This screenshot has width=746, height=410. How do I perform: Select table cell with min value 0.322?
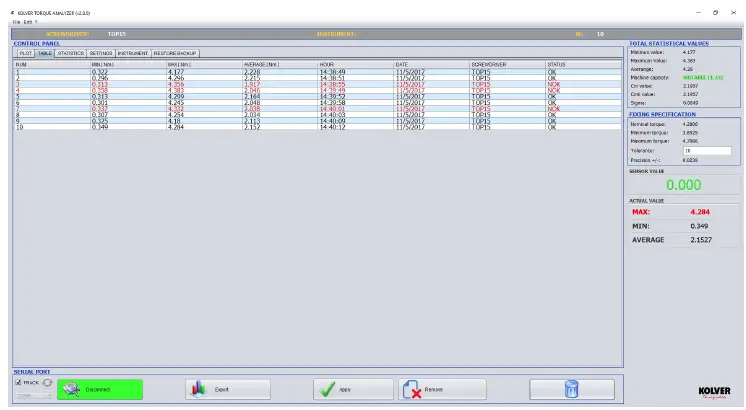tap(128, 72)
